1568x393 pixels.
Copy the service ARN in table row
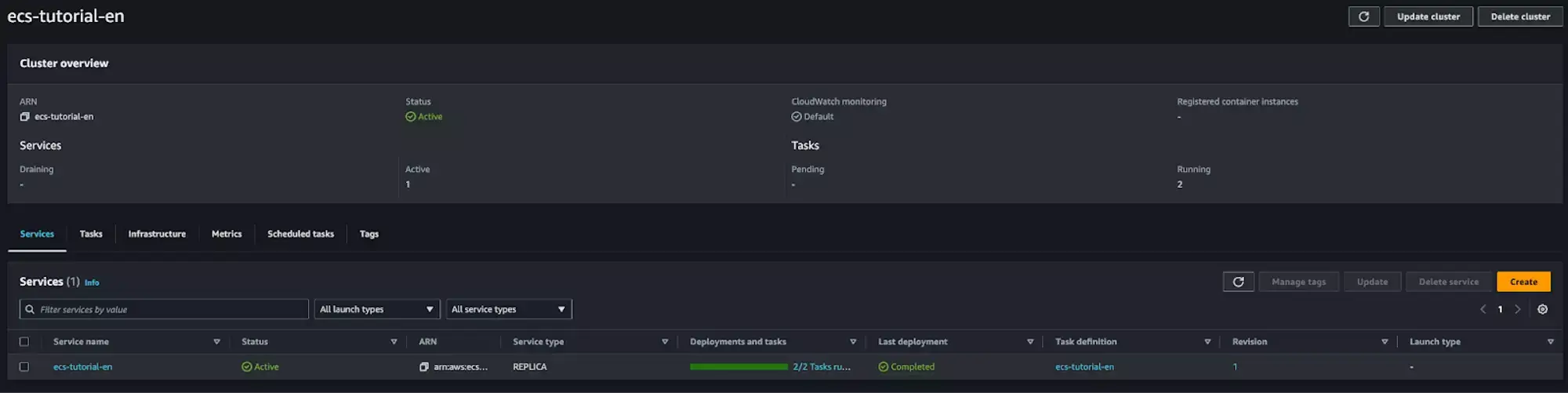coord(423,367)
